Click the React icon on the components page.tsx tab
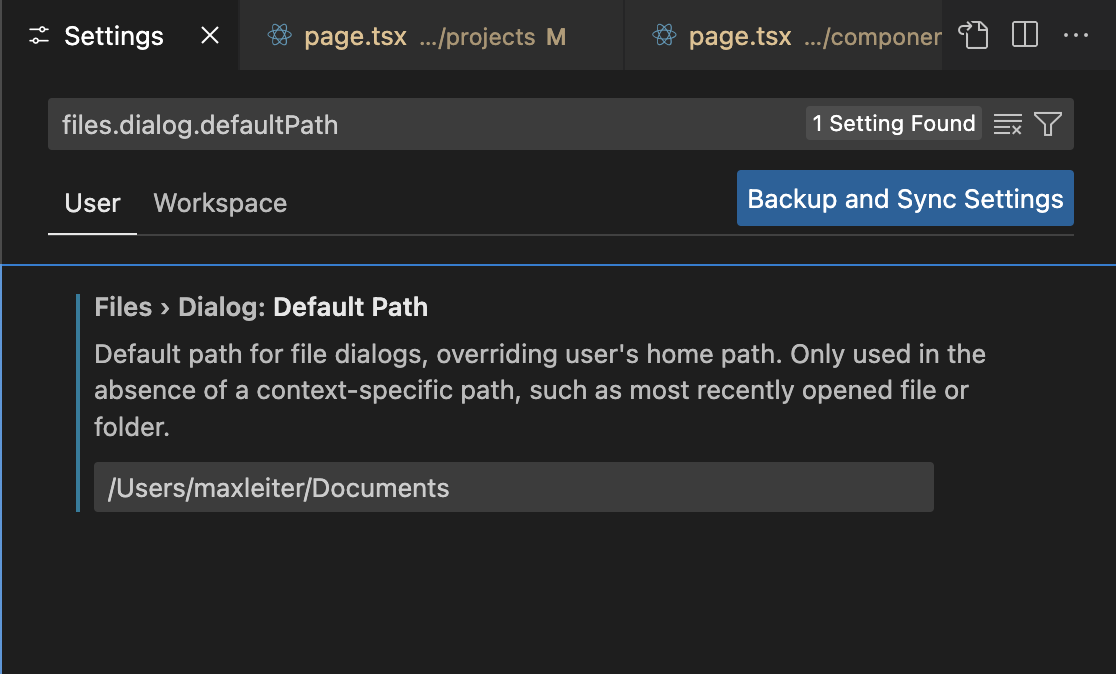The height and width of the screenshot is (674, 1116). pyautogui.click(x=665, y=36)
